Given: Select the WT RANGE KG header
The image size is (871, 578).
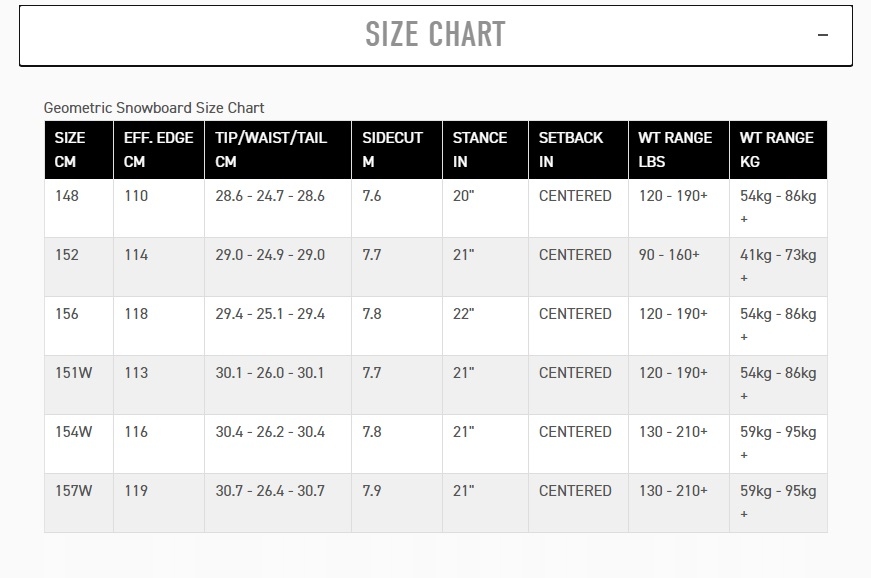Looking at the screenshot, I should (777, 150).
